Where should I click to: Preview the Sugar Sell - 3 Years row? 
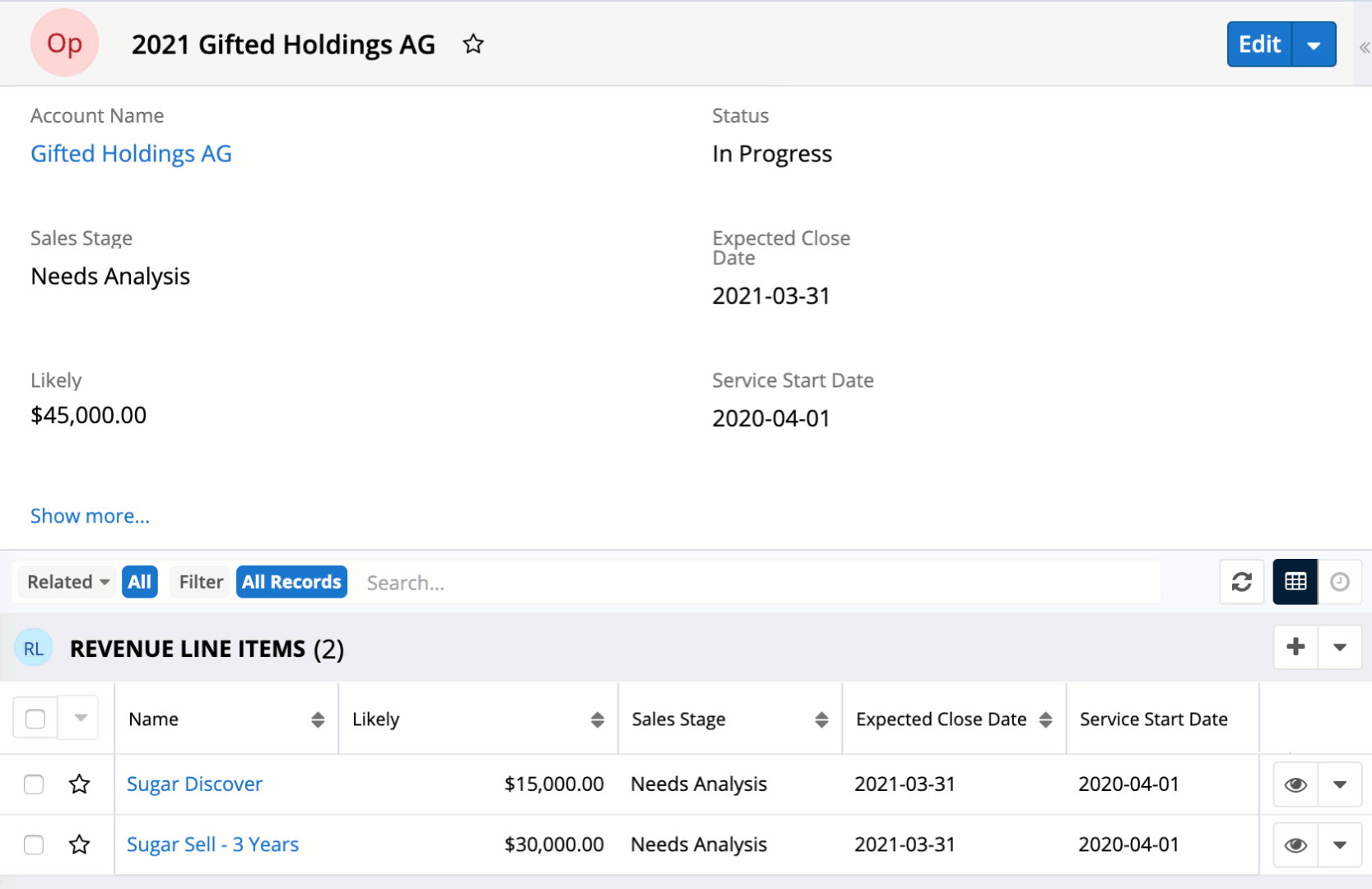pos(1295,845)
